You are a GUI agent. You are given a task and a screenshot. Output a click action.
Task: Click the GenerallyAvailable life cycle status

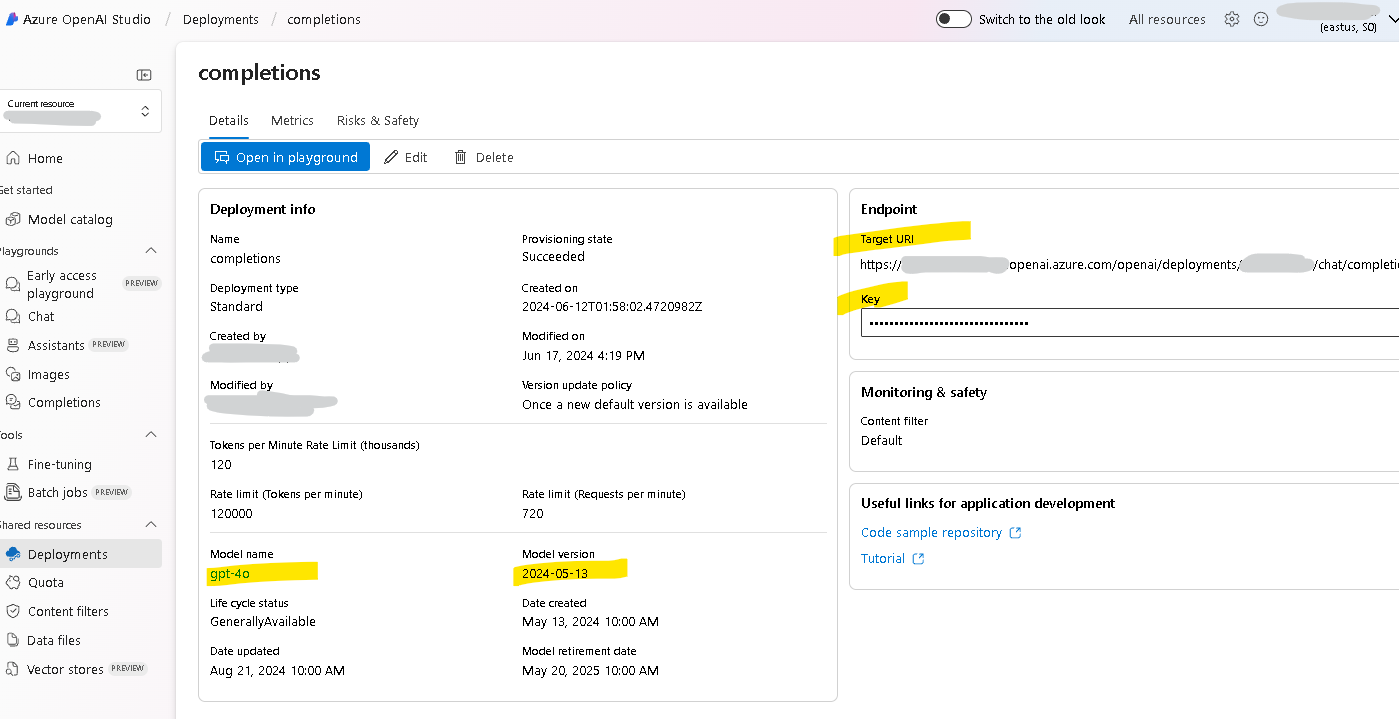(263, 621)
